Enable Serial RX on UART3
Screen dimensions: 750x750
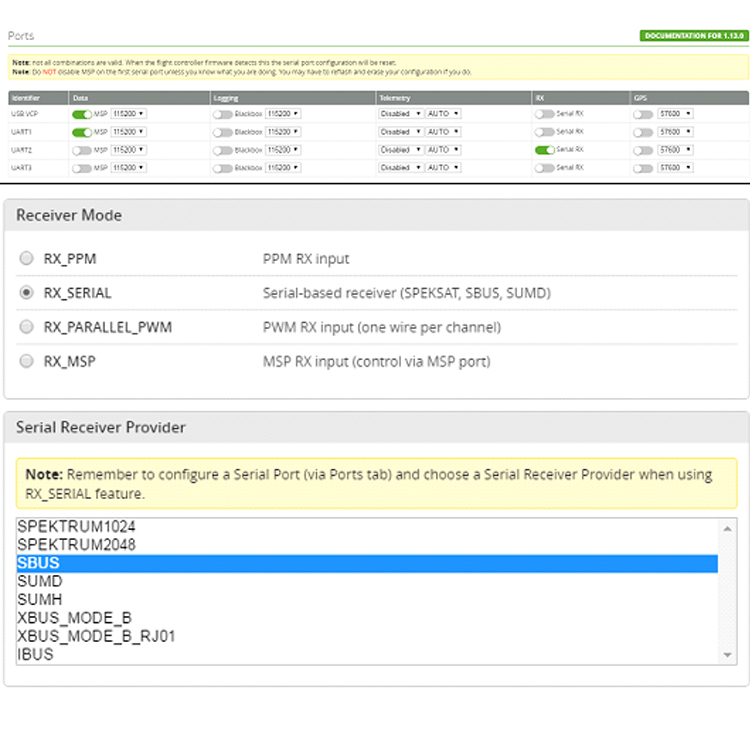tap(544, 168)
